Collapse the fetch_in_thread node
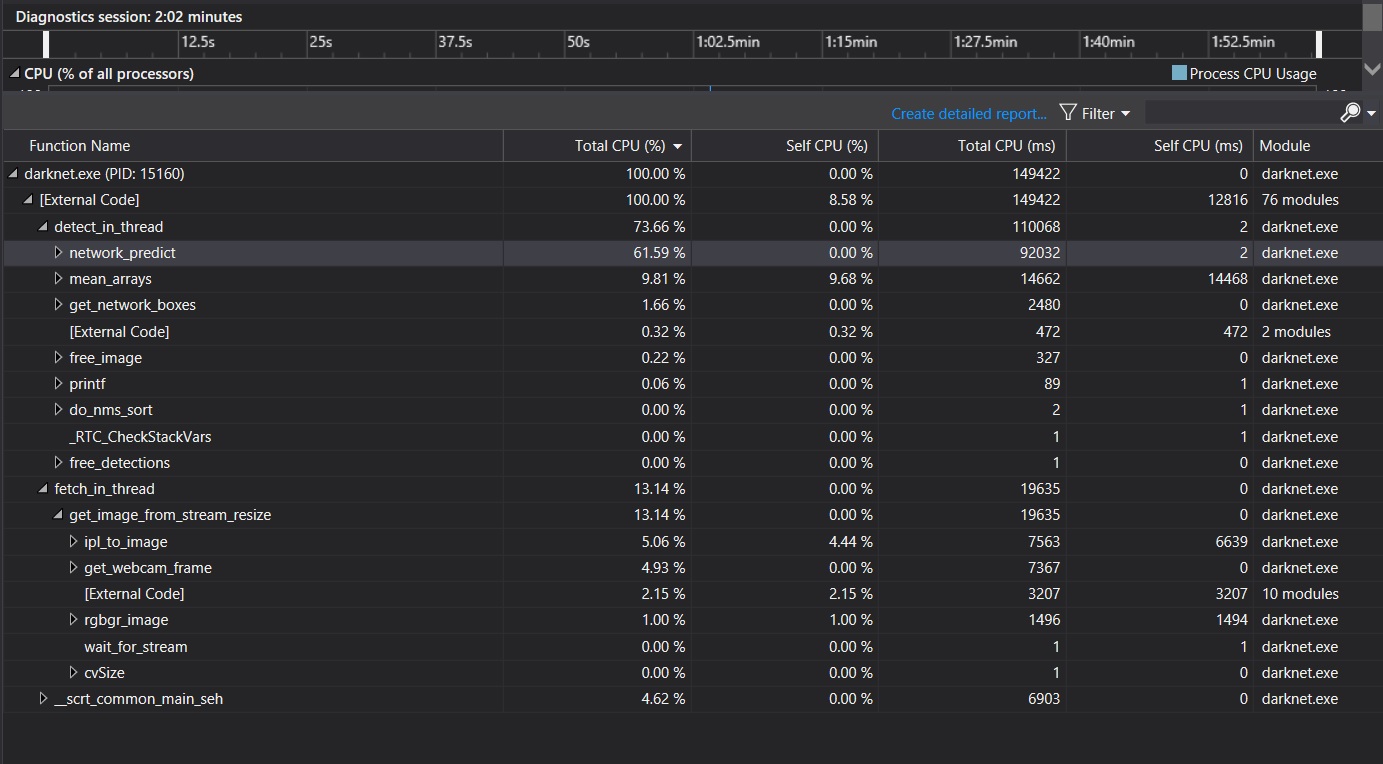This screenshot has height=764, width=1383. [43, 488]
